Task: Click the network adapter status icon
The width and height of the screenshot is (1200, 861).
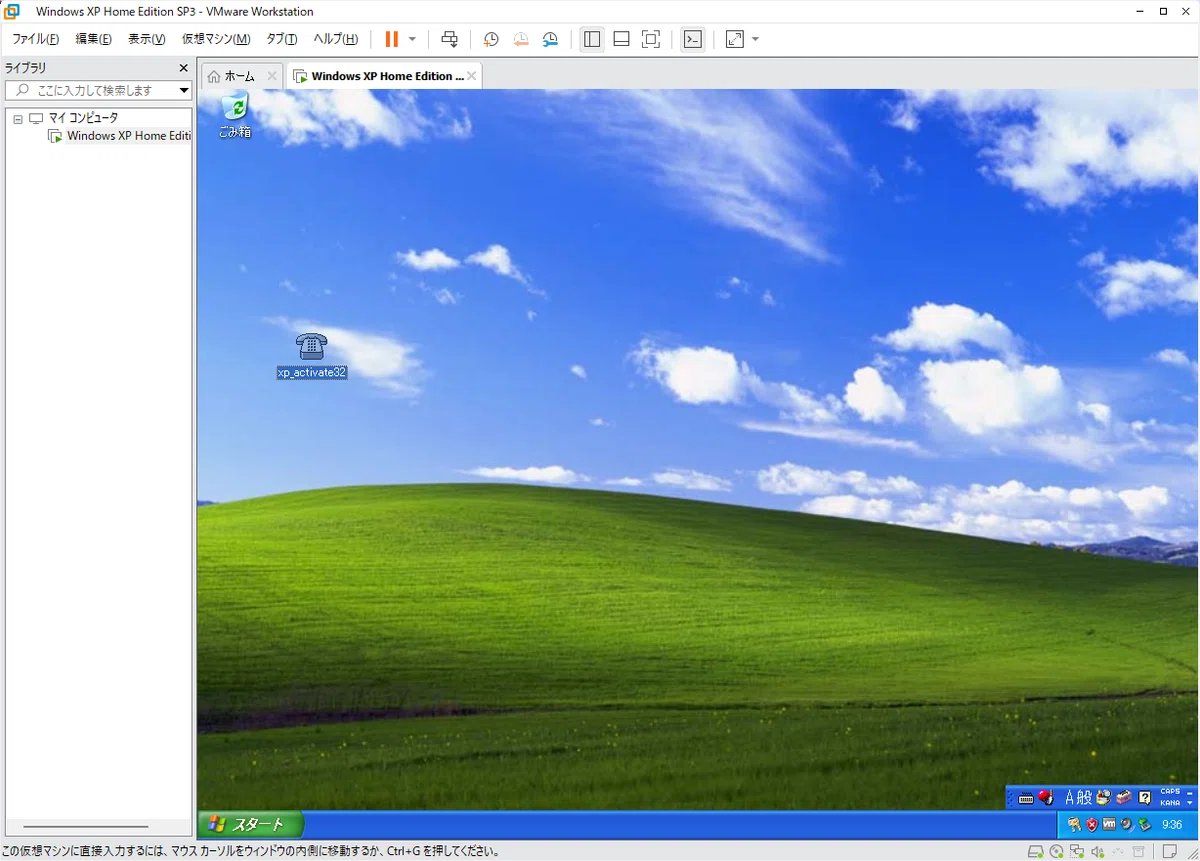Action: [1077, 851]
